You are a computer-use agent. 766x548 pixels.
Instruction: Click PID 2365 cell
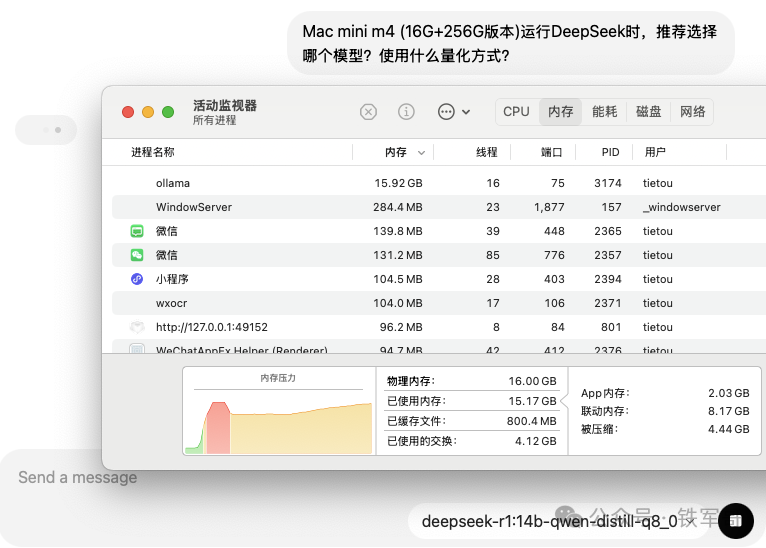point(607,231)
